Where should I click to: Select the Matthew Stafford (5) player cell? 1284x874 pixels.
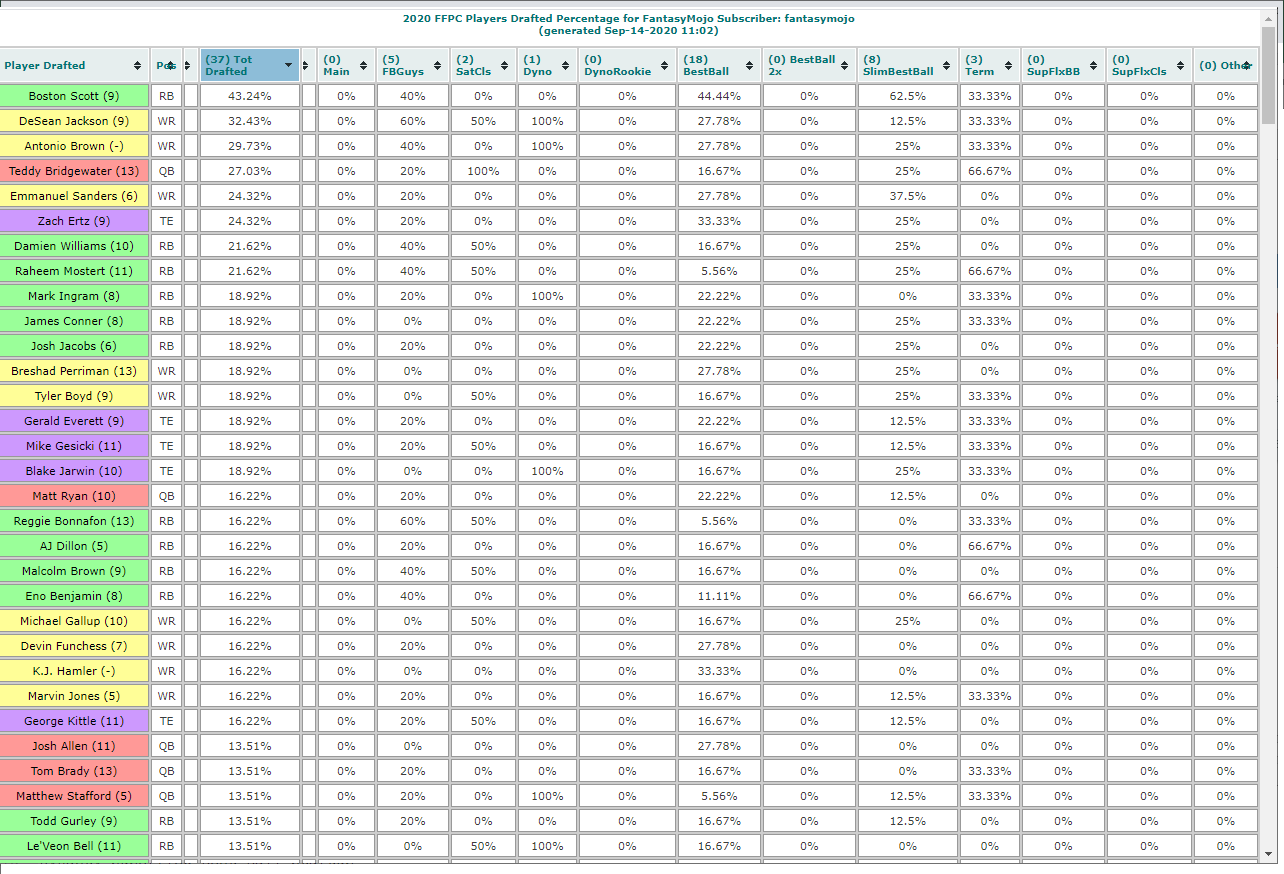pos(74,796)
